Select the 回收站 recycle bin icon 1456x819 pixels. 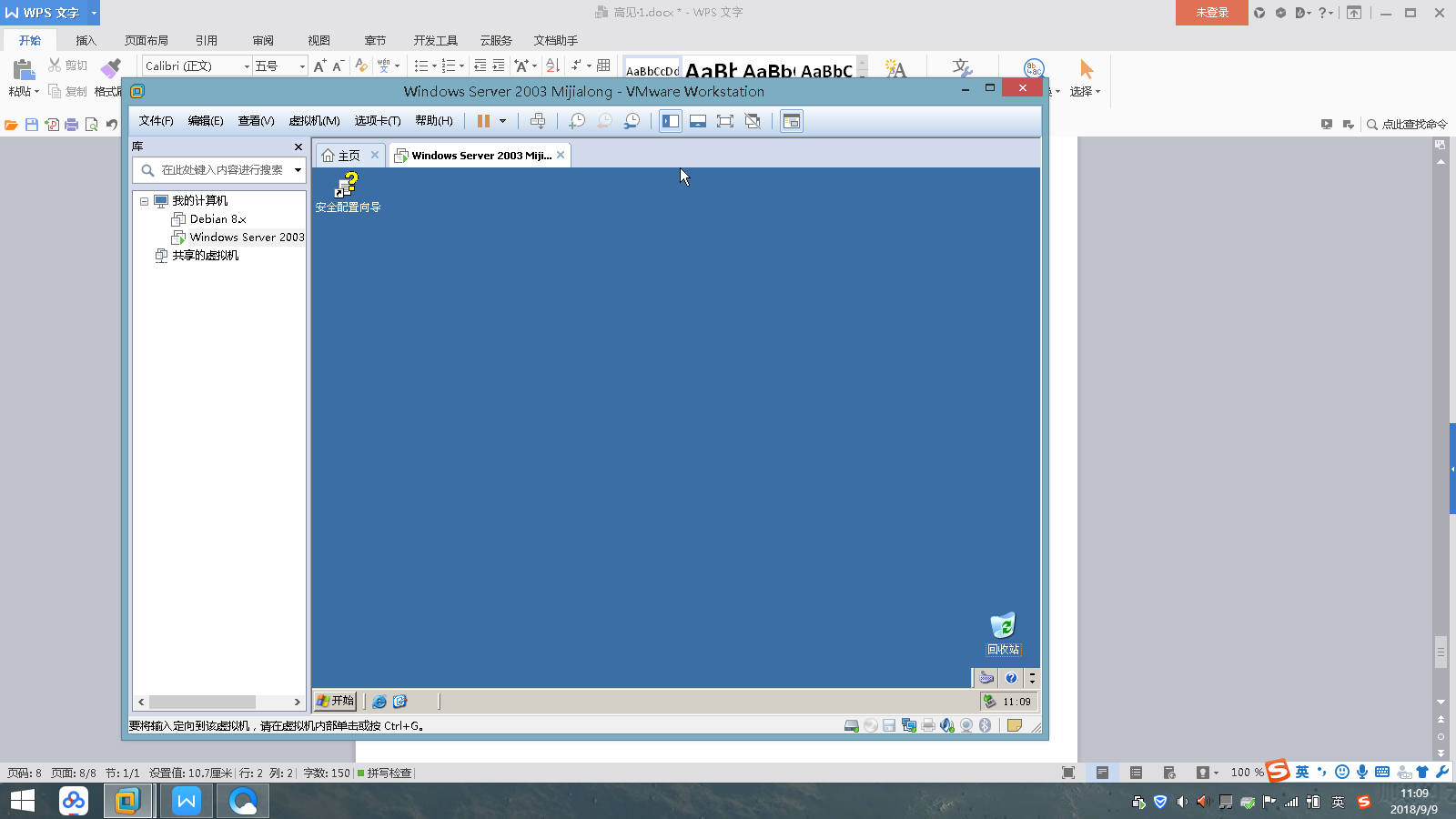(1003, 633)
